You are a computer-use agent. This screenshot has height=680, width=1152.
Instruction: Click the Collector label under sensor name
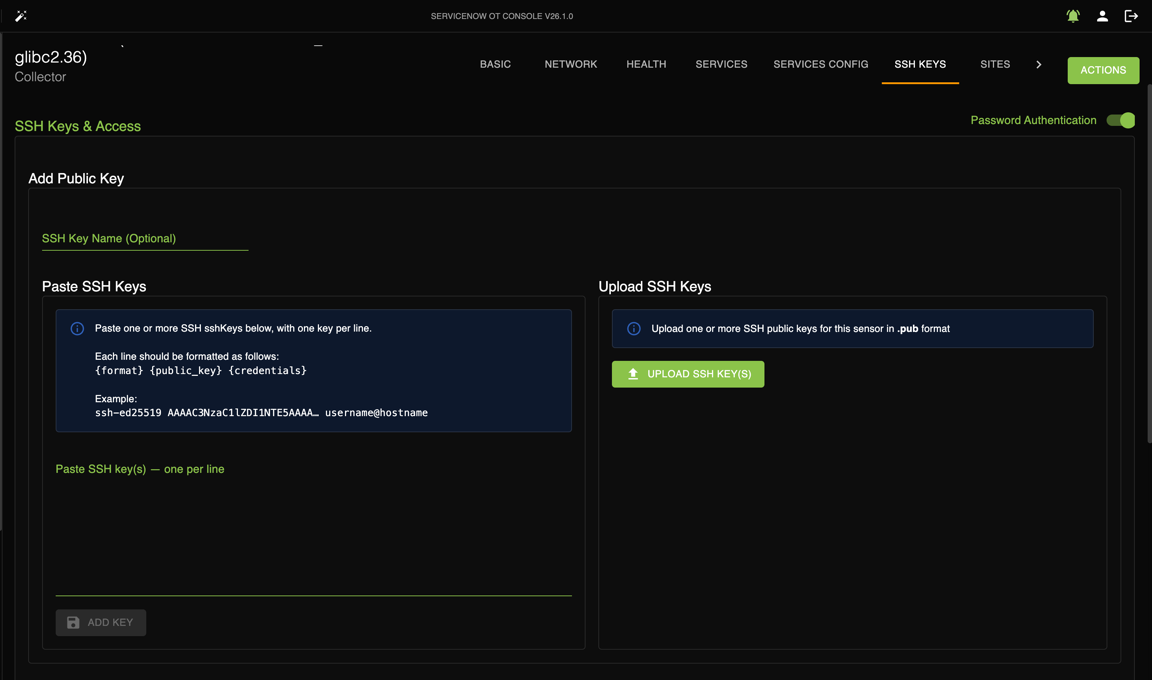click(40, 77)
